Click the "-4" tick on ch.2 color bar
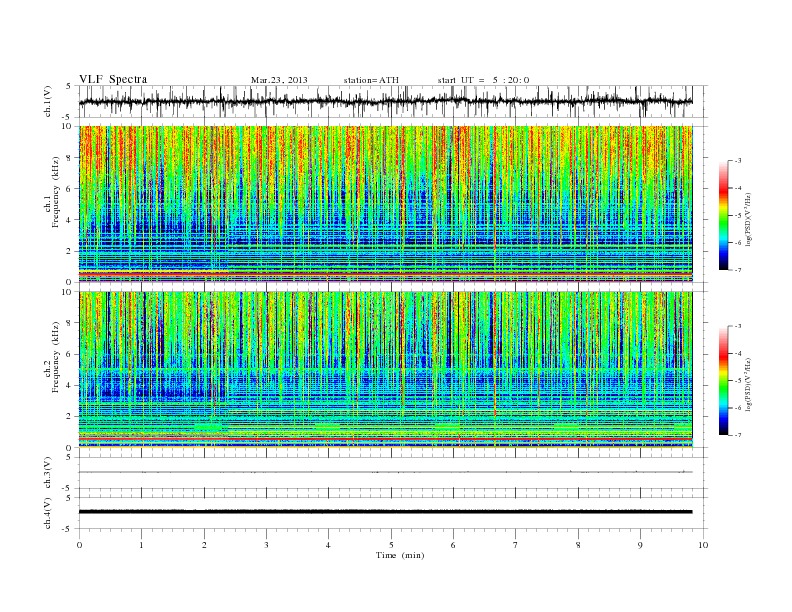 (737, 353)
